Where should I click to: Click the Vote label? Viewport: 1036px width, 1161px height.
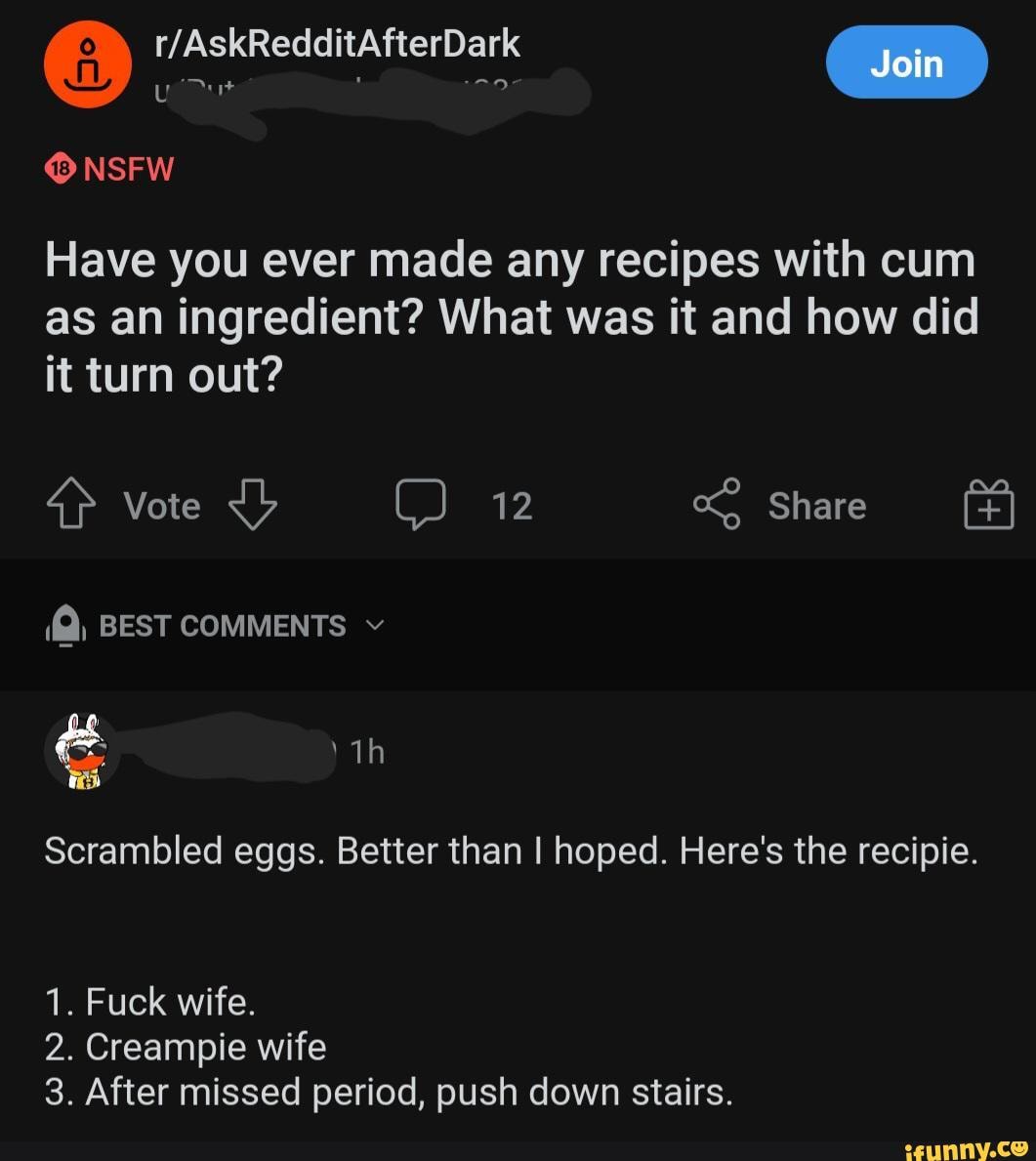tap(162, 507)
